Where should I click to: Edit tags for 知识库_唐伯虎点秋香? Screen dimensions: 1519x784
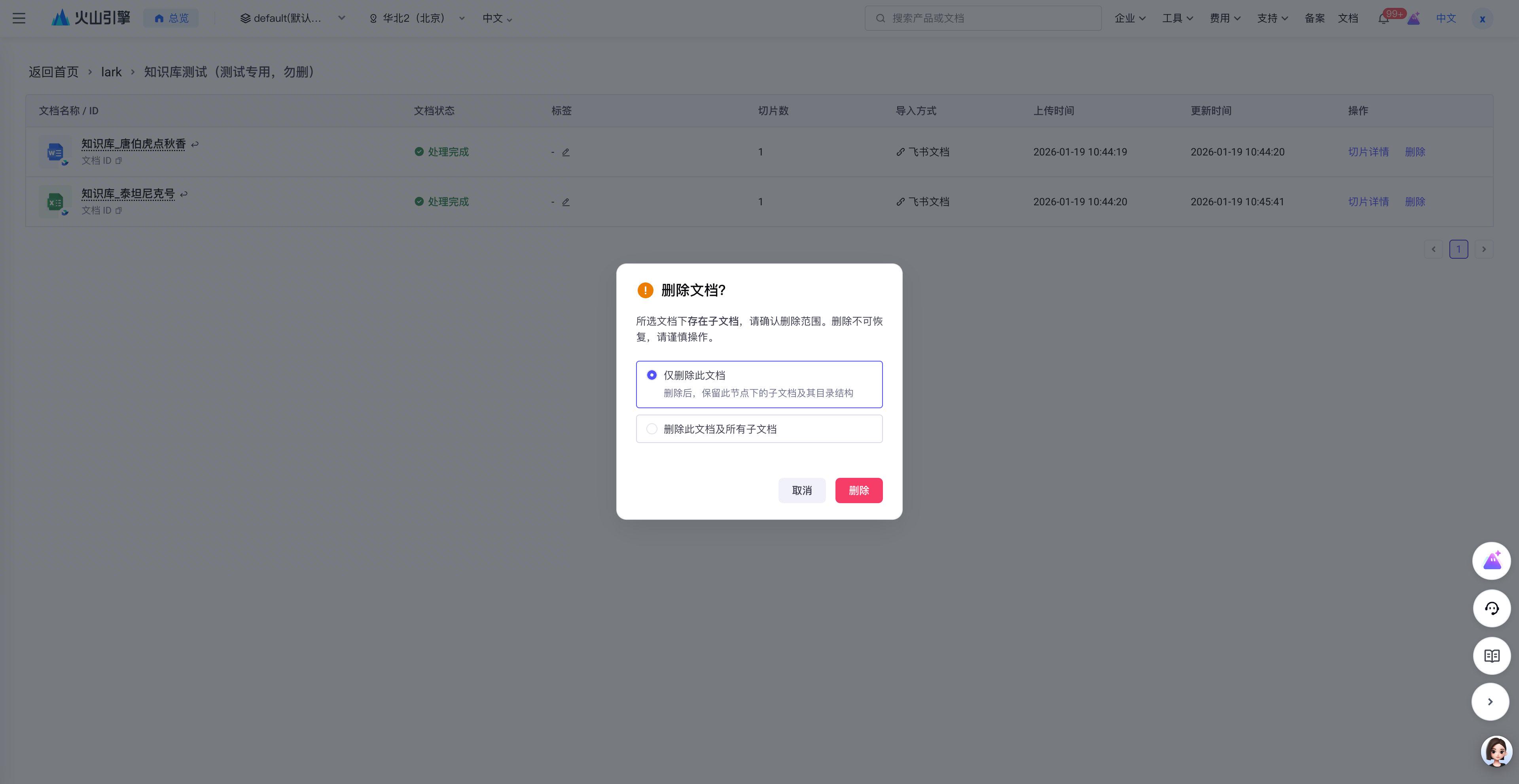click(566, 152)
